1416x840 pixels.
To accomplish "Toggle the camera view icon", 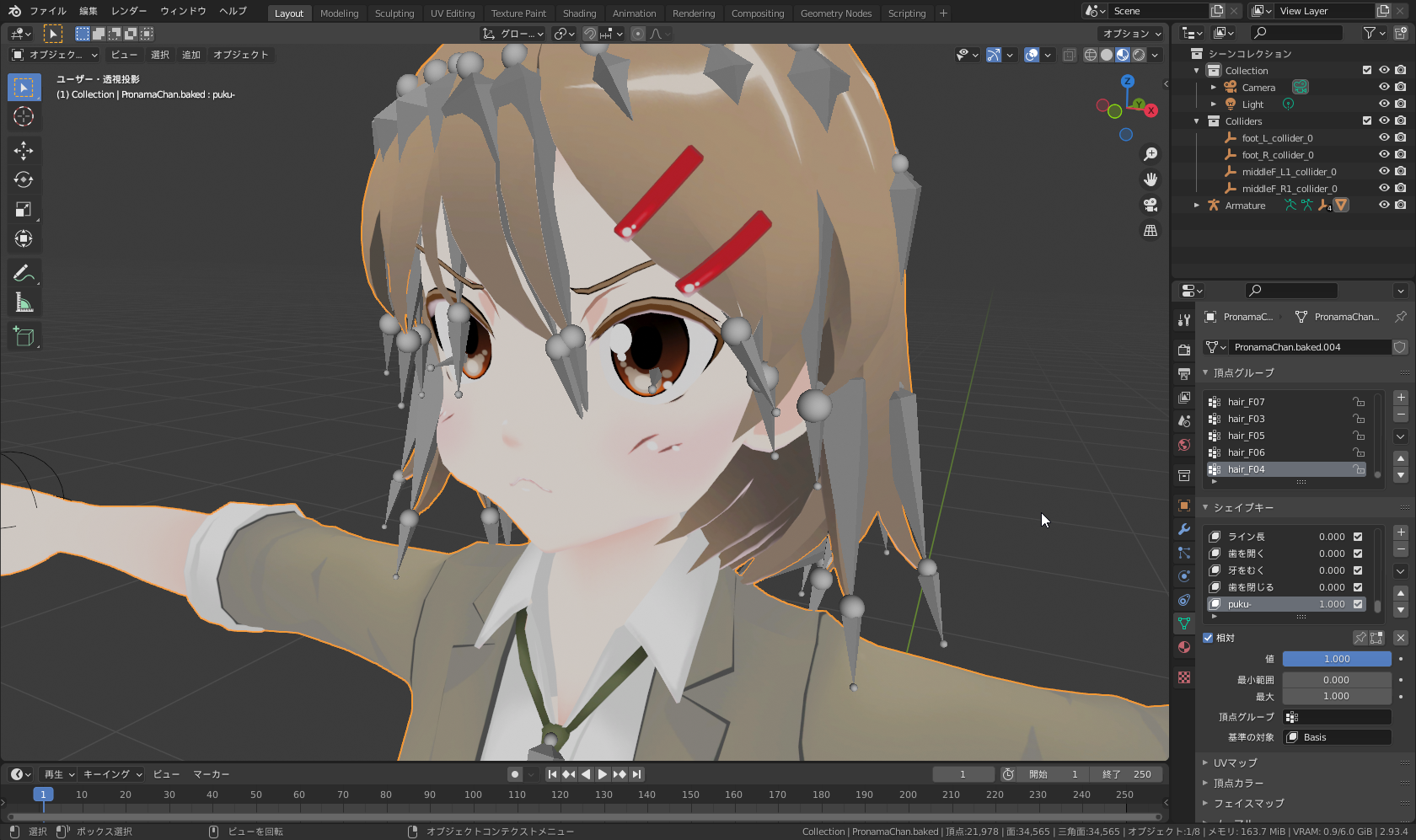I will 1150,205.
